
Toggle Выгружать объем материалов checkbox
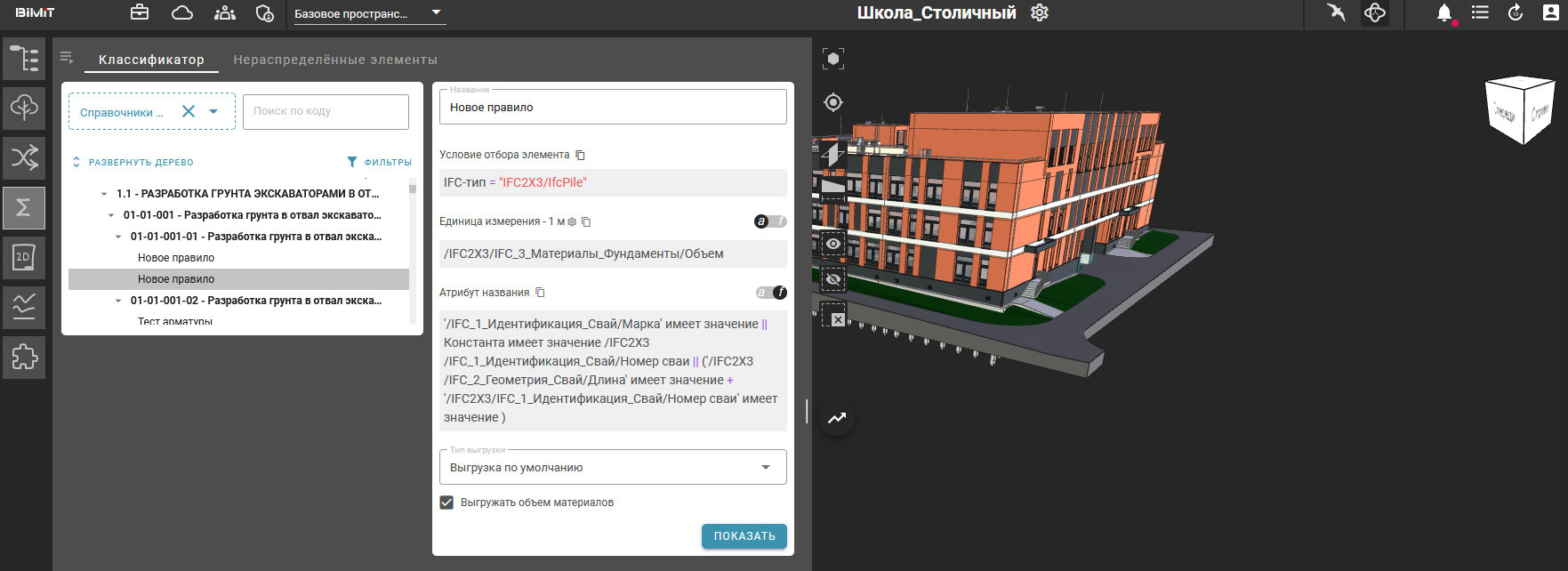tap(446, 503)
